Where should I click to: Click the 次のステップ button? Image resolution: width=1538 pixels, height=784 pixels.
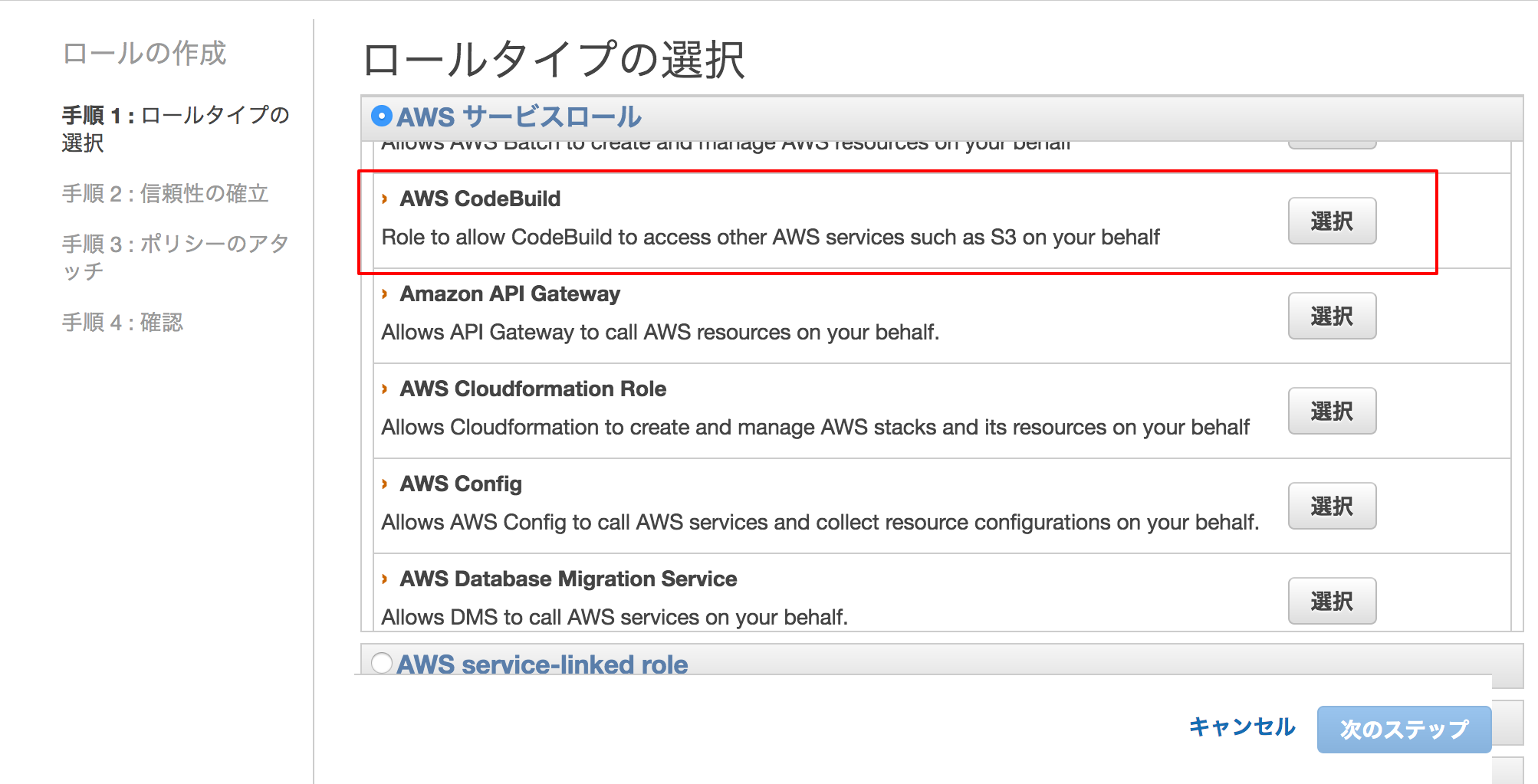click(x=1404, y=729)
